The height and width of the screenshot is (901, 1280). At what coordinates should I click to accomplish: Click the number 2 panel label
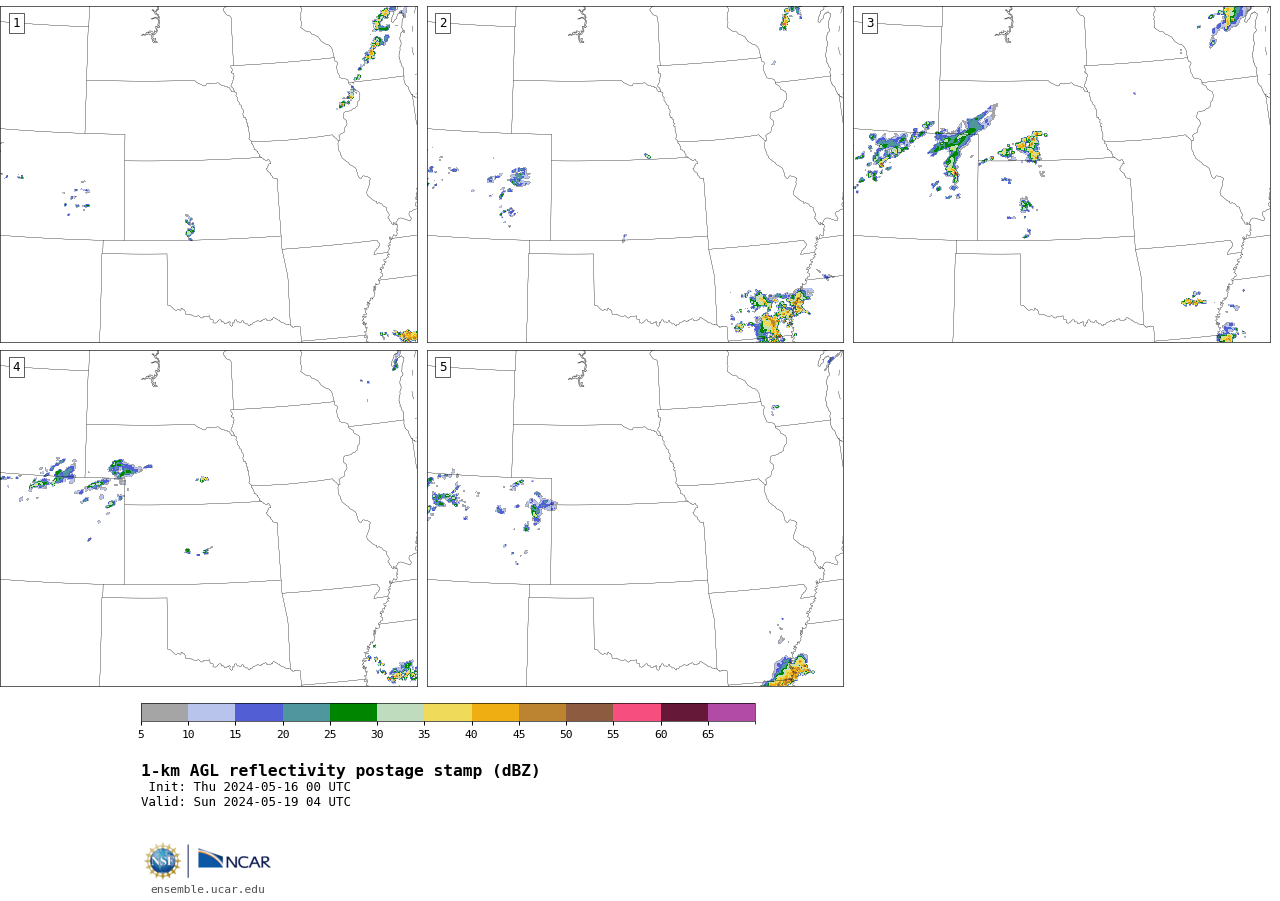point(443,23)
